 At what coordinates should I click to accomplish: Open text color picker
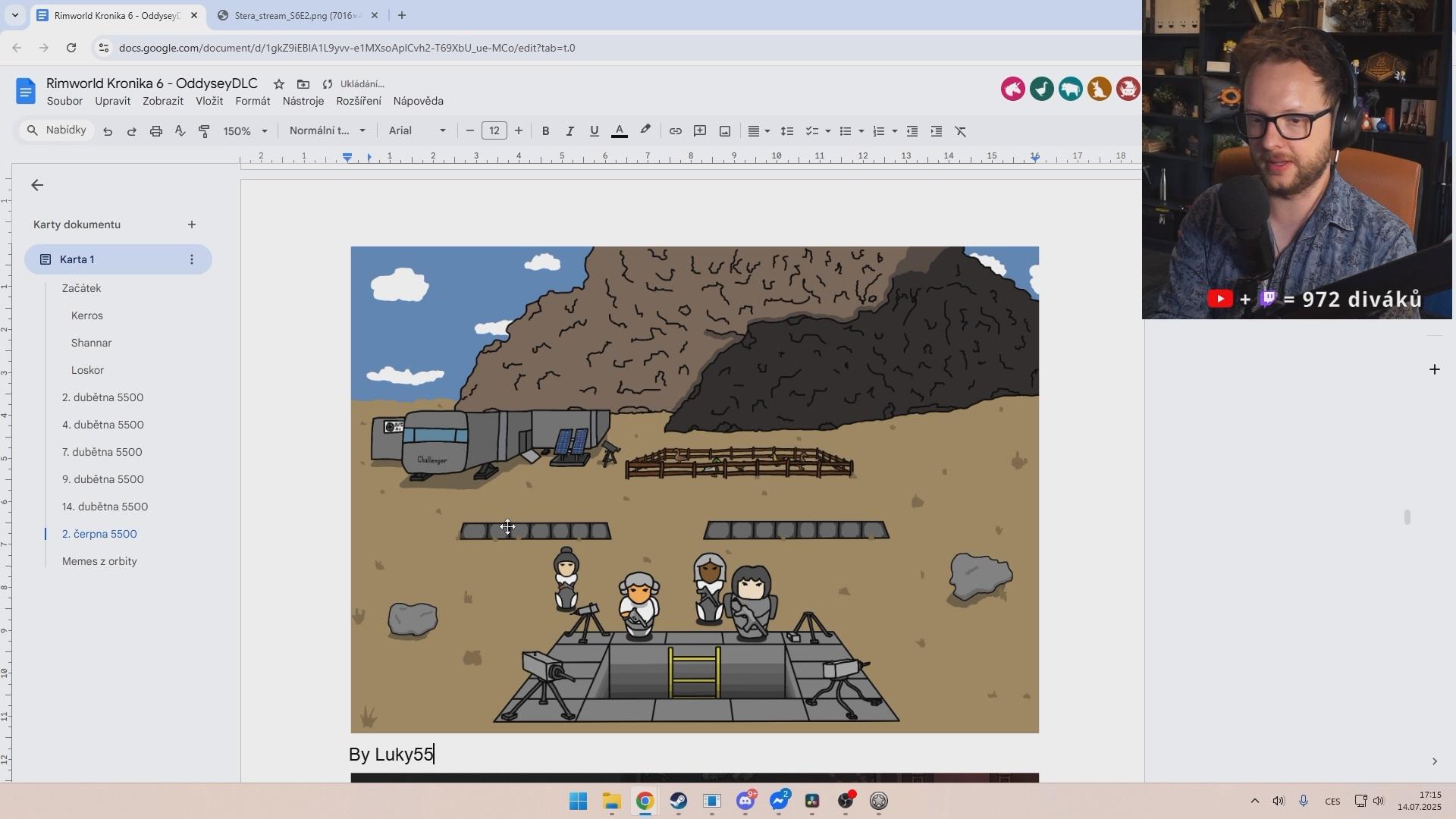tap(620, 131)
